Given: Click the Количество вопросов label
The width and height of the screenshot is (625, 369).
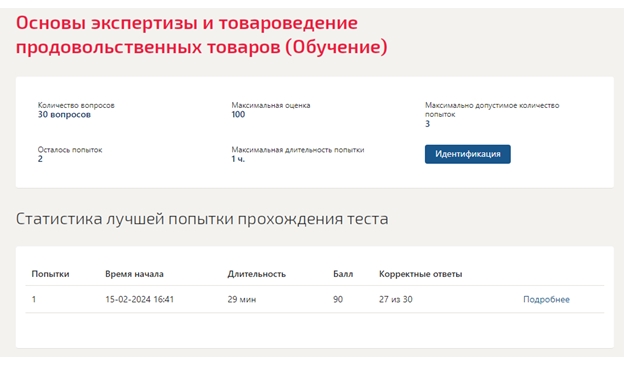Looking at the screenshot, I should click(76, 105).
